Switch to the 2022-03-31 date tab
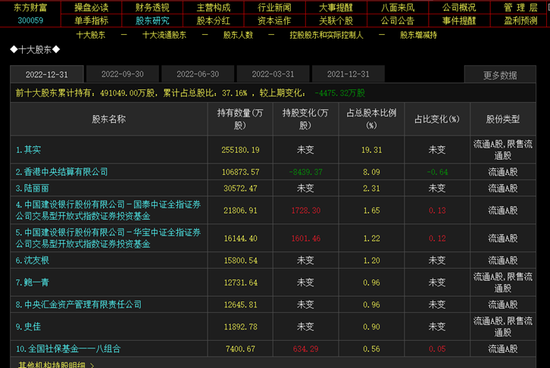 click(273, 74)
